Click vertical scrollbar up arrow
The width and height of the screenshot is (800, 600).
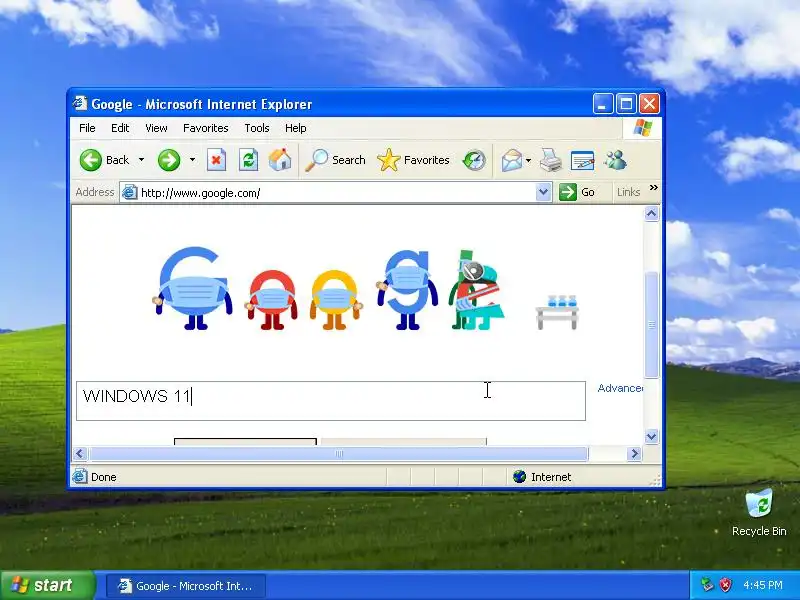pos(652,214)
